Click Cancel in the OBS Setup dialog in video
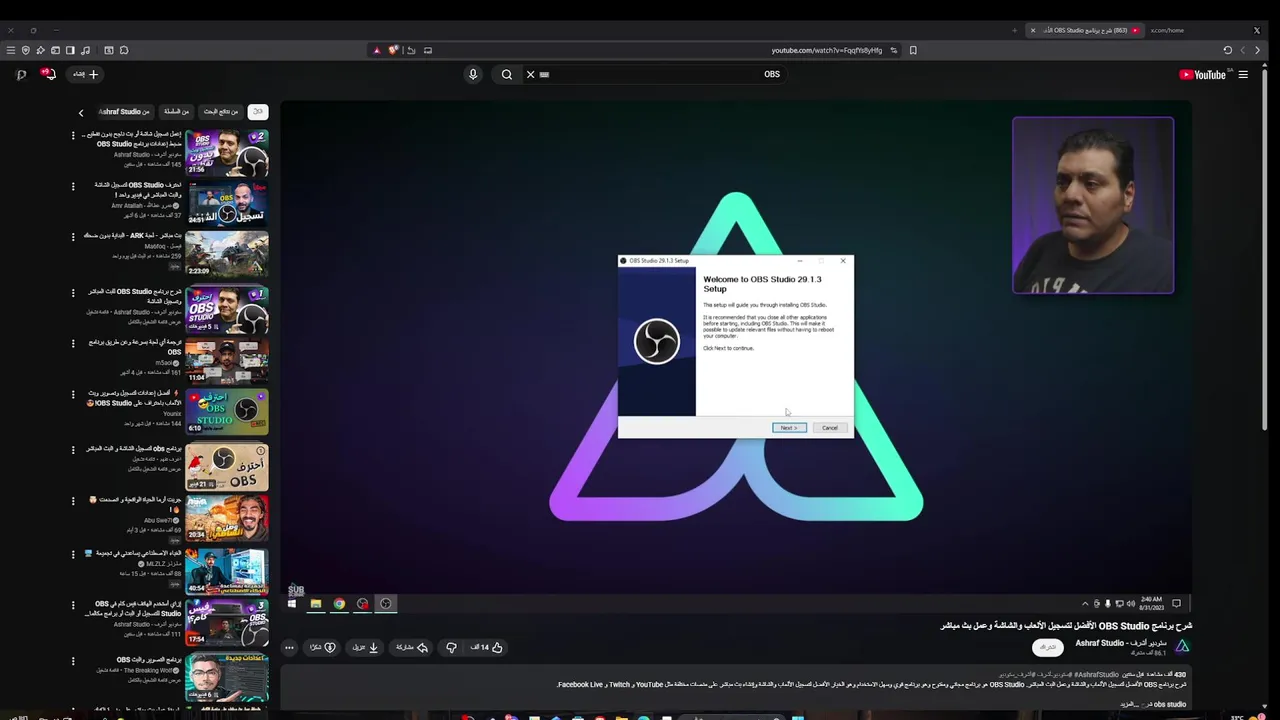The image size is (1280, 720). 830,428
